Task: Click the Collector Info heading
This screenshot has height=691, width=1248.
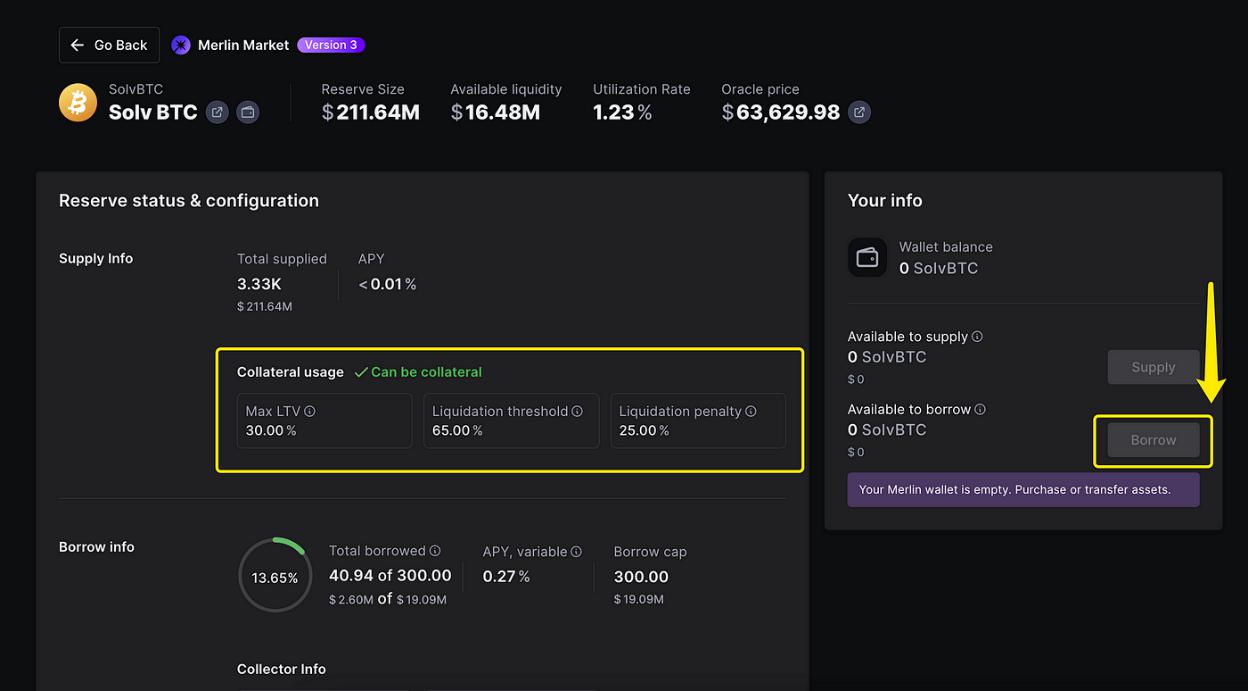Action: (281, 669)
